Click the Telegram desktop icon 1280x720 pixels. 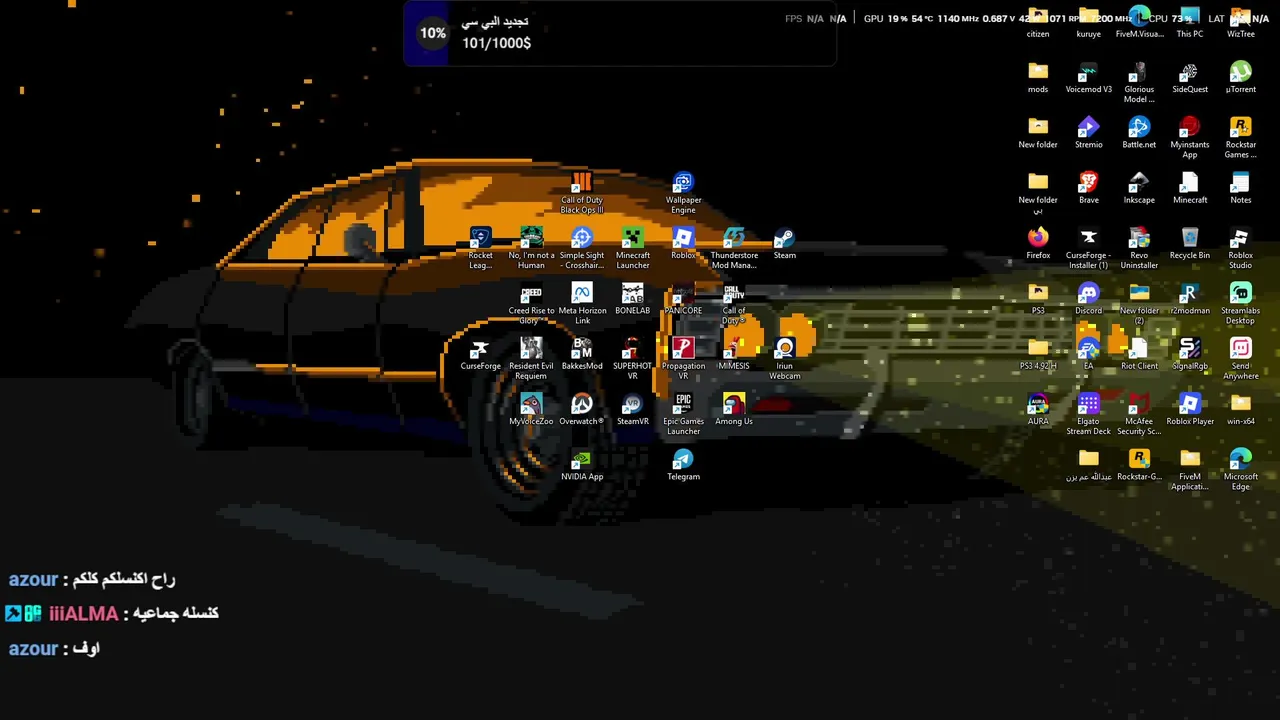pyautogui.click(x=683, y=465)
